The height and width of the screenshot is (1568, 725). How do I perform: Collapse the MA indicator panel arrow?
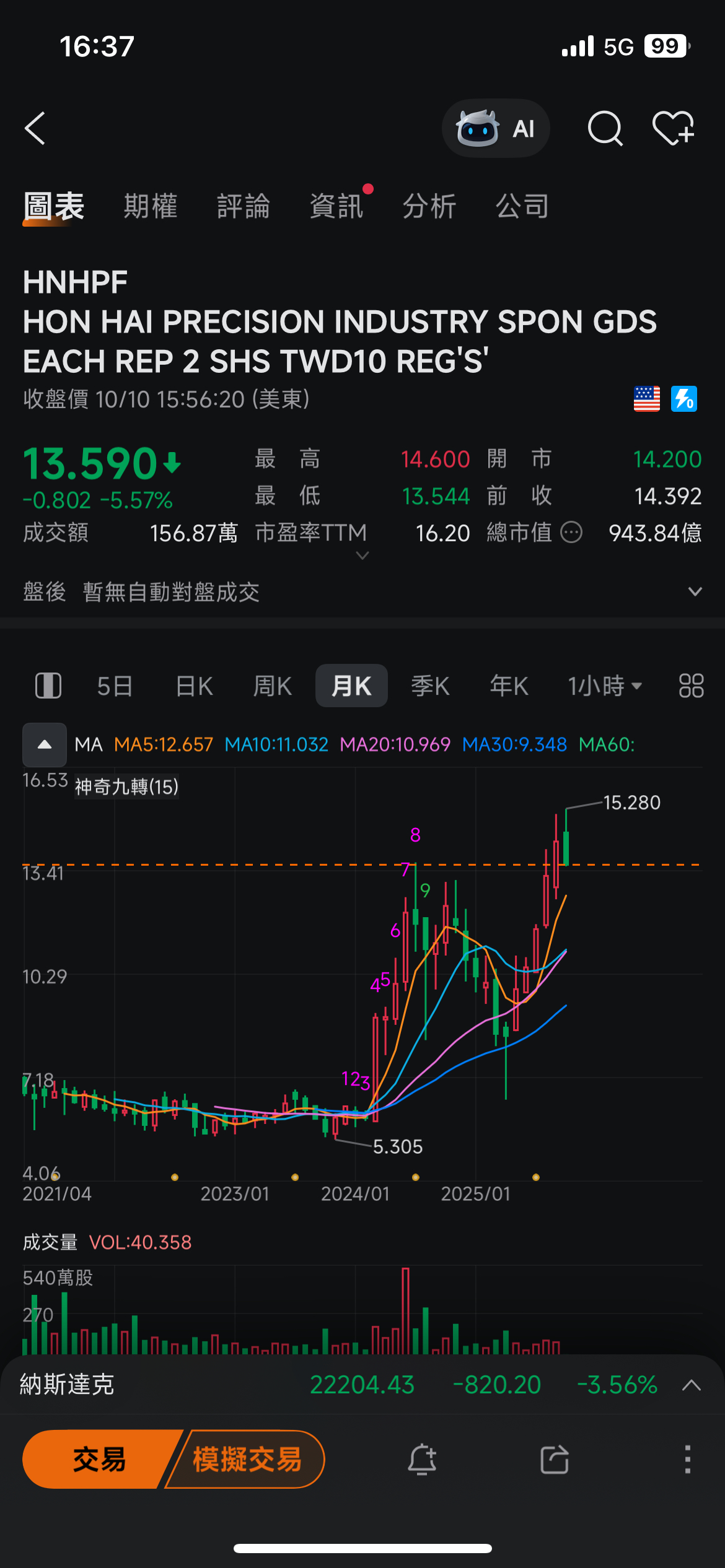pyautogui.click(x=45, y=744)
